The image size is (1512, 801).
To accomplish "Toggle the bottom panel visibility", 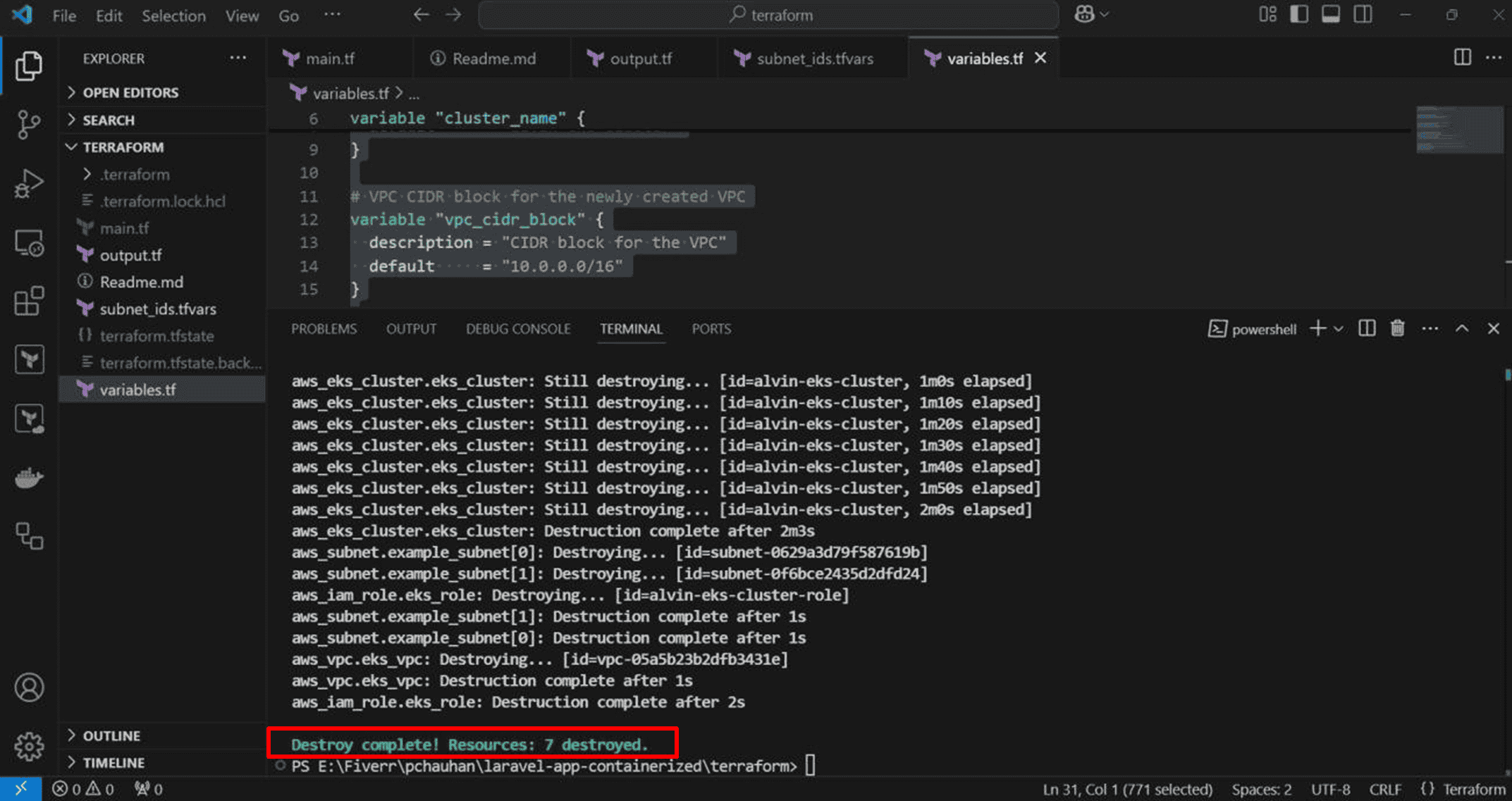I will [x=1331, y=15].
